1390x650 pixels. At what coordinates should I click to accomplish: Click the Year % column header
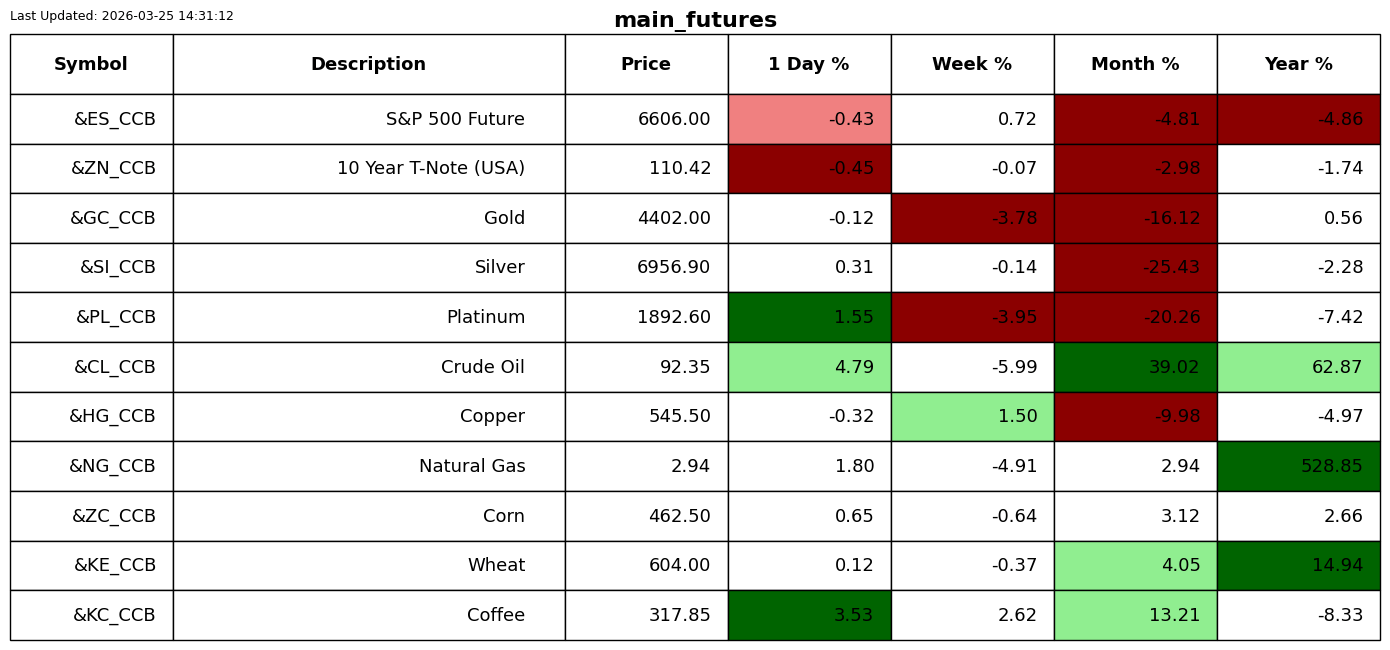click(1298, 65)
